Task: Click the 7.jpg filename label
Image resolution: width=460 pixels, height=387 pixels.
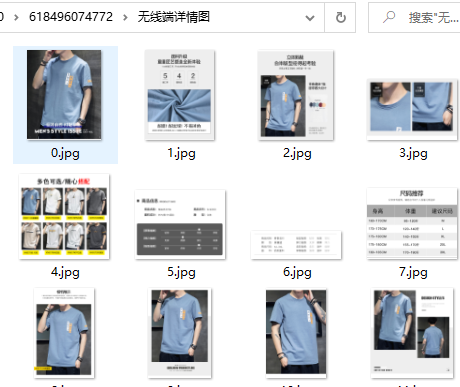Action: tap(413, 272)
